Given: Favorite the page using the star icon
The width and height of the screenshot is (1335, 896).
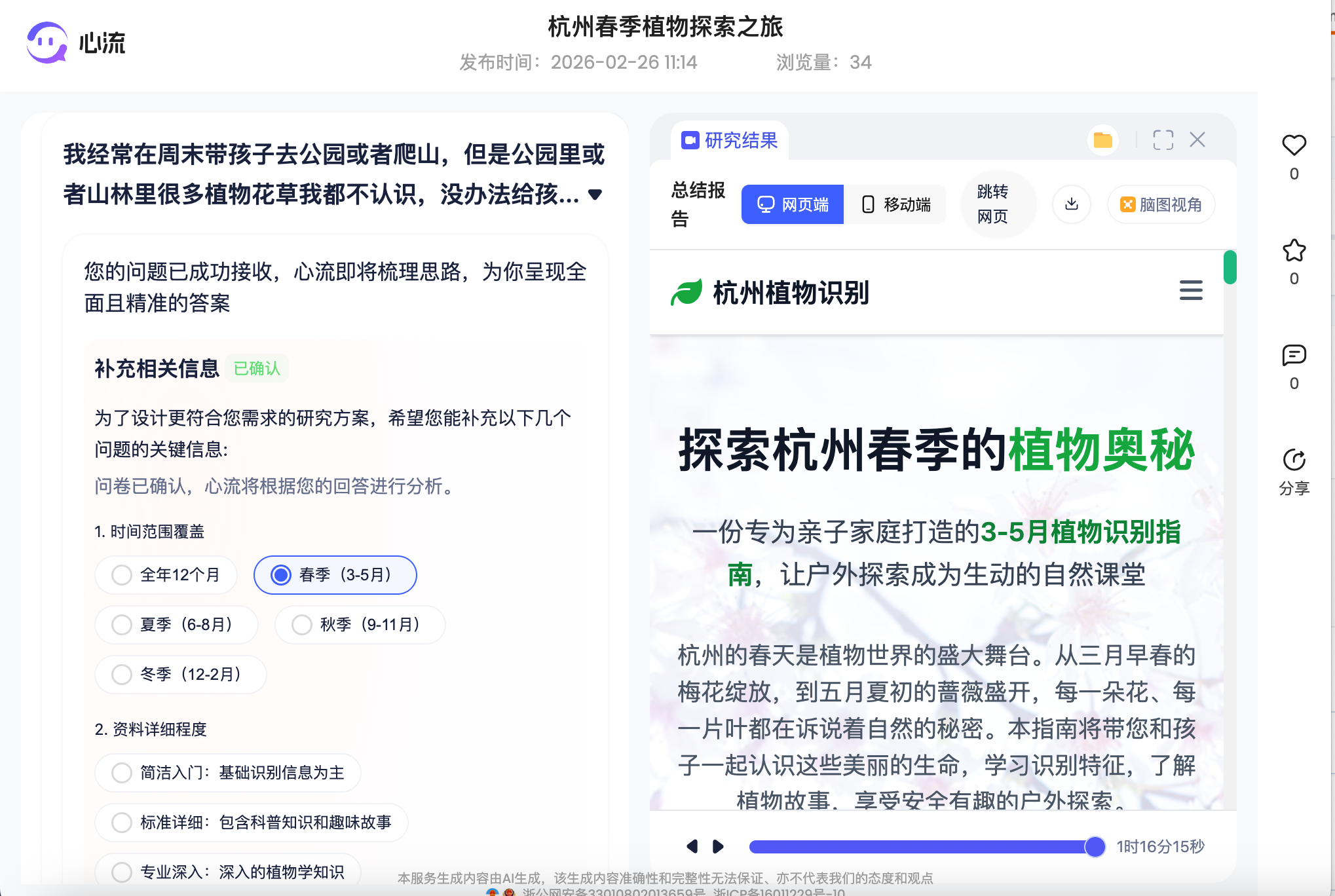Looking at the screenshot, I should (1293, 250).
